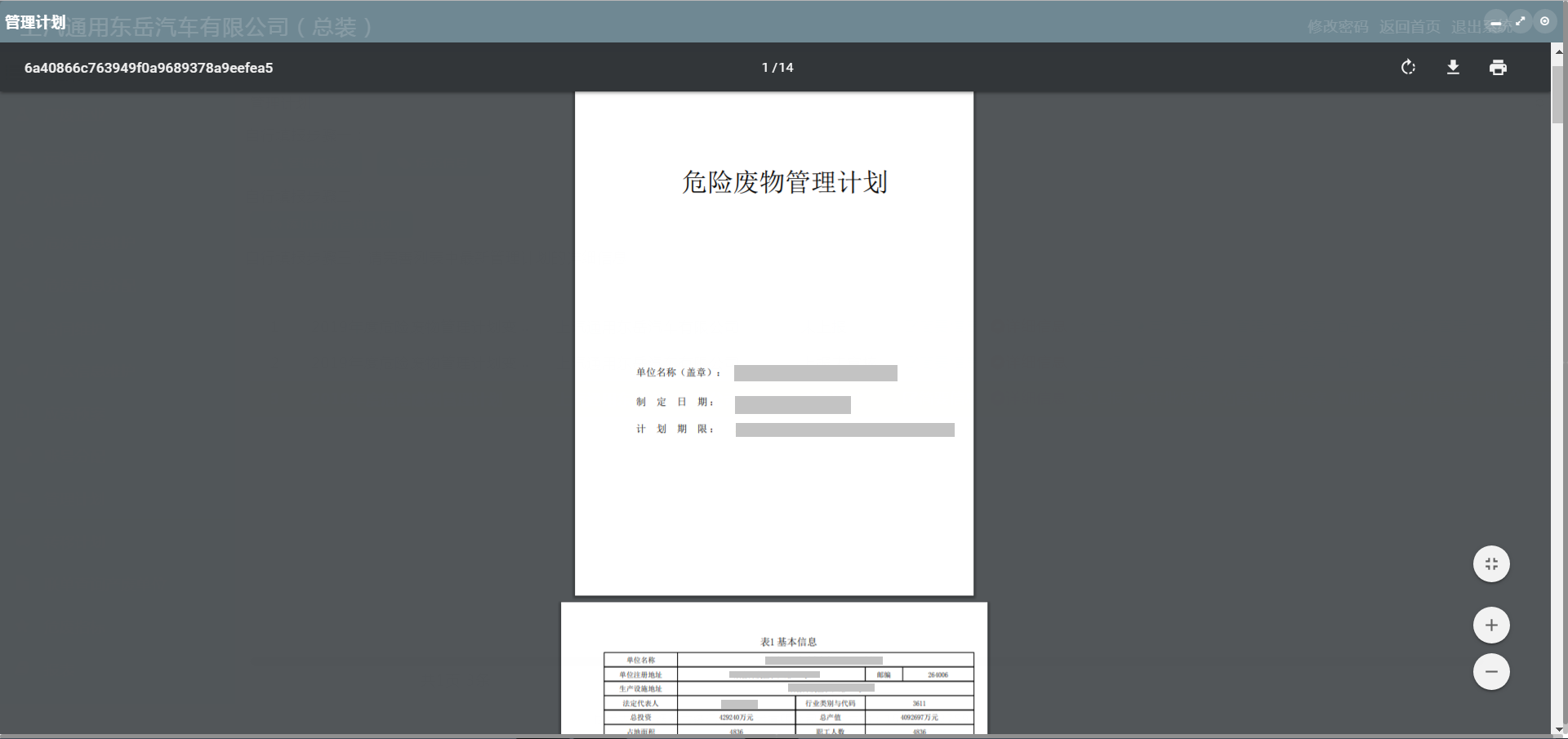Viewport: 1568px width, 739px height.
Task: Print the PDF document
Action: (1498, 67)
